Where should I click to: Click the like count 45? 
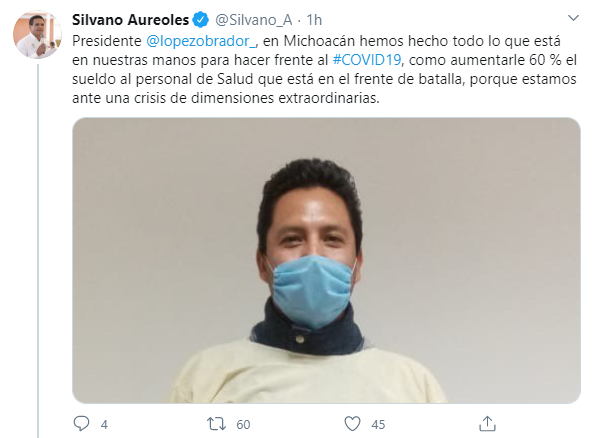click(x=378, y=425)
